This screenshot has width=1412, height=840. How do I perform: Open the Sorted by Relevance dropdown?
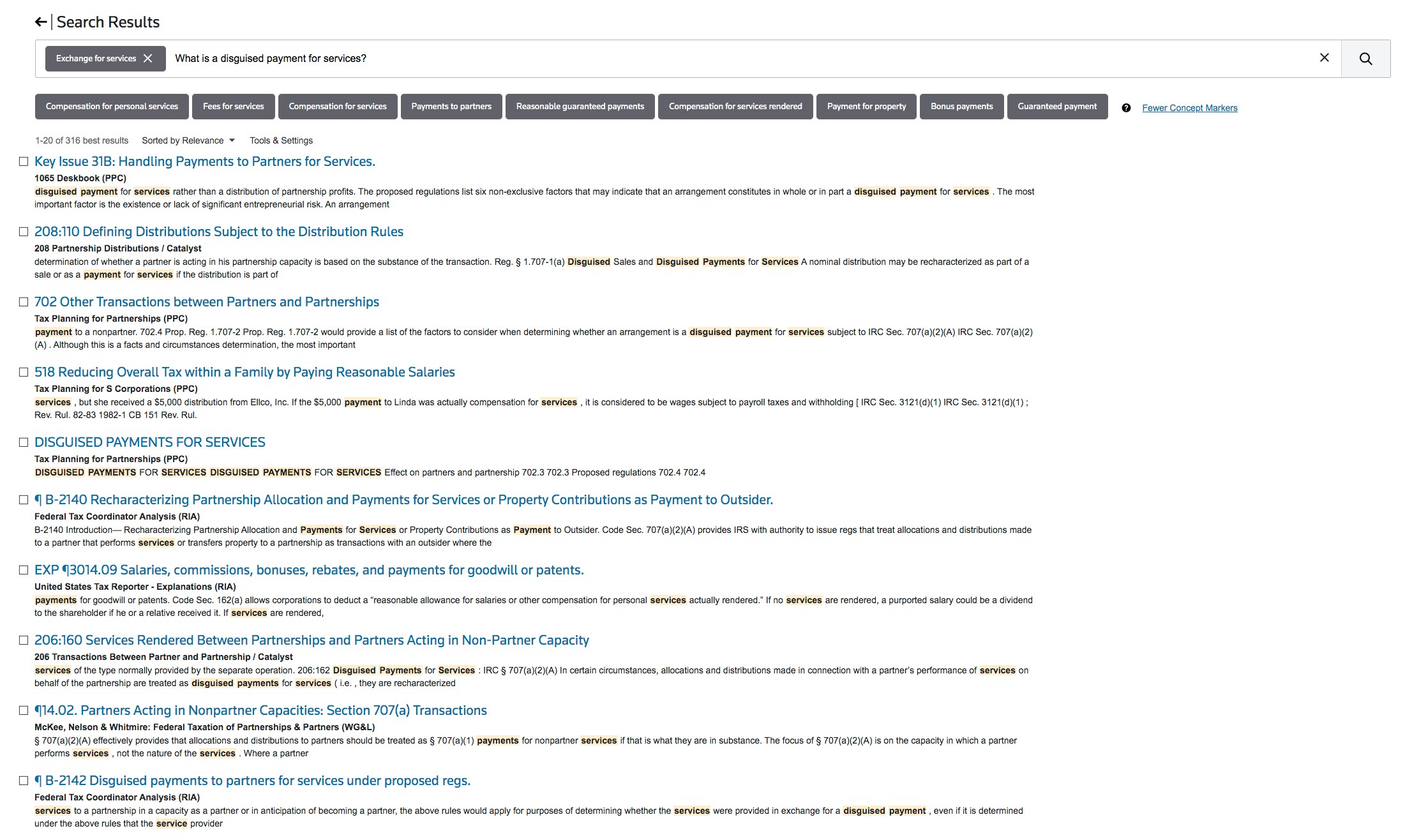pos(188,140)
